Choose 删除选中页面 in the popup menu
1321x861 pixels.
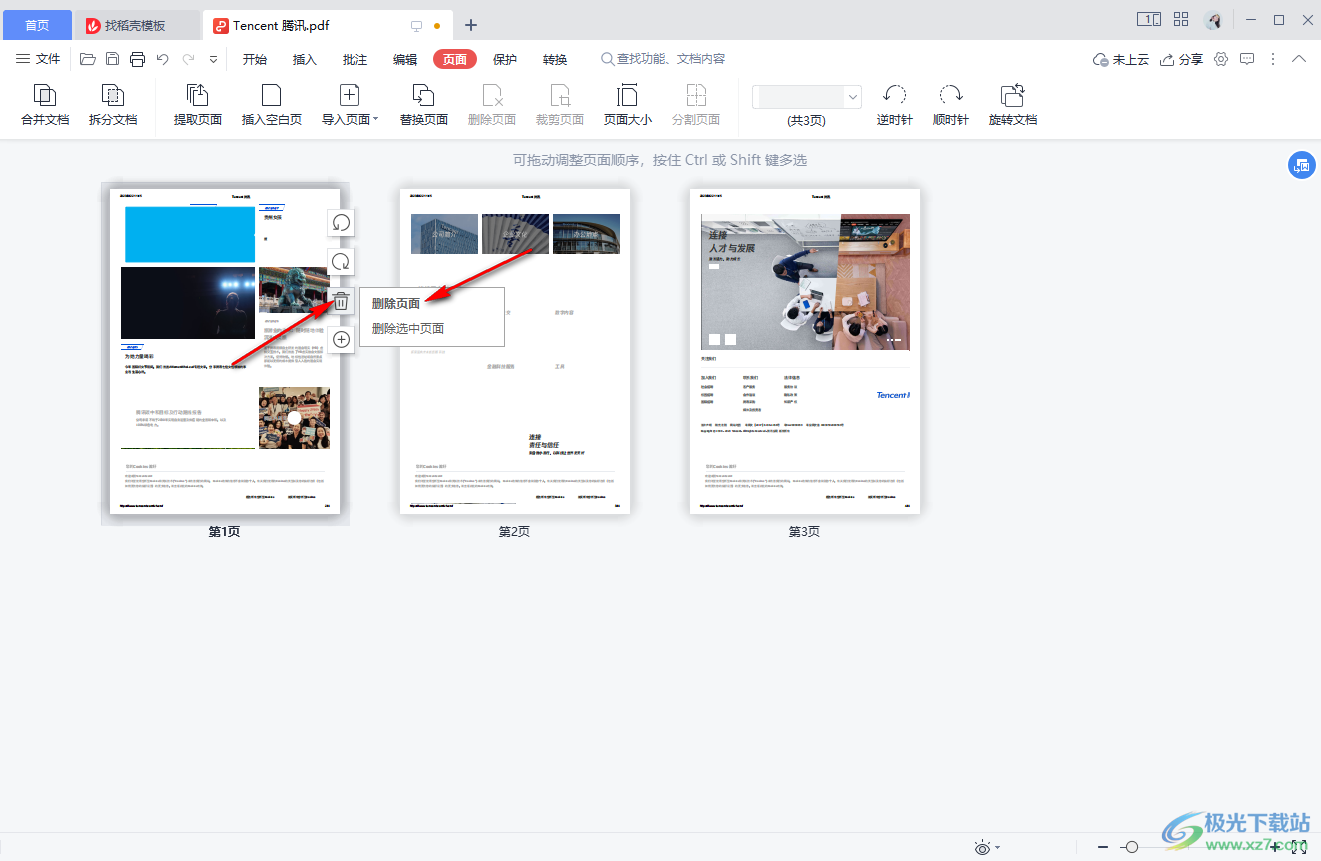coord(431,328)
